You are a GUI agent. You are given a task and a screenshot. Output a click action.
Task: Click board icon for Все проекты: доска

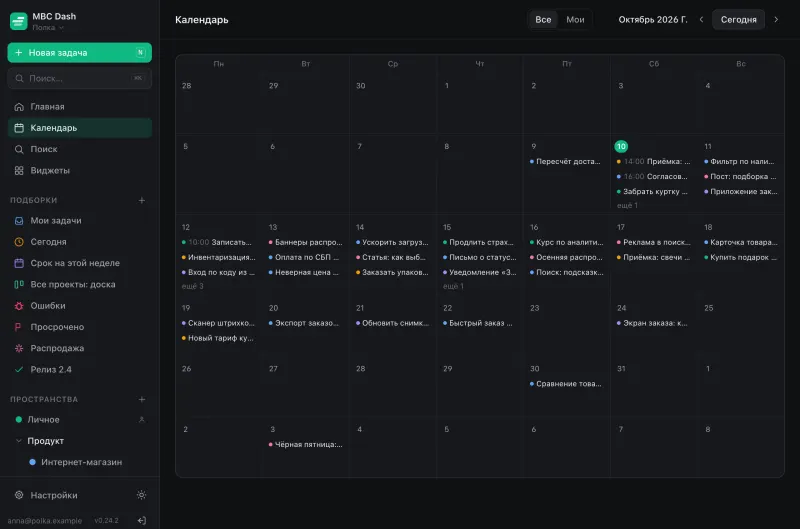(19, 284)
